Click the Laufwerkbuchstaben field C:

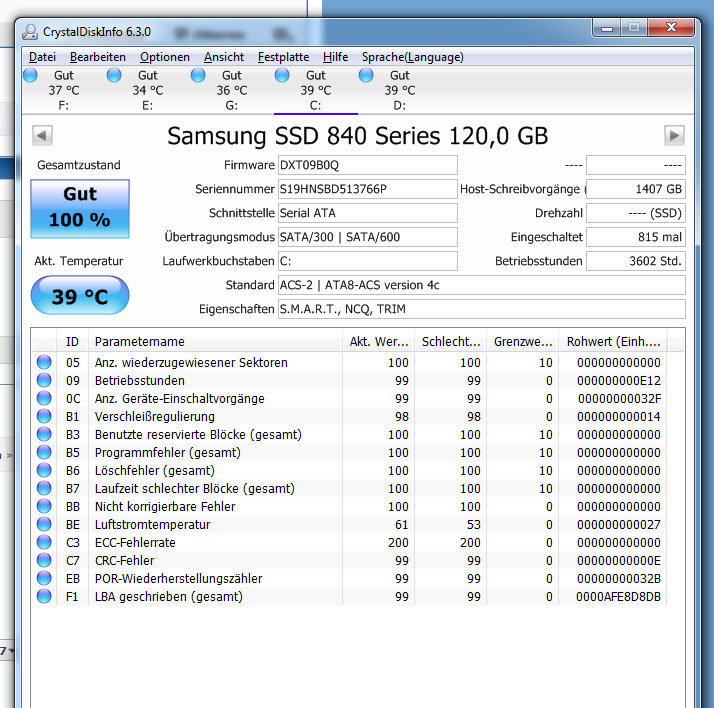coord(367,261)
